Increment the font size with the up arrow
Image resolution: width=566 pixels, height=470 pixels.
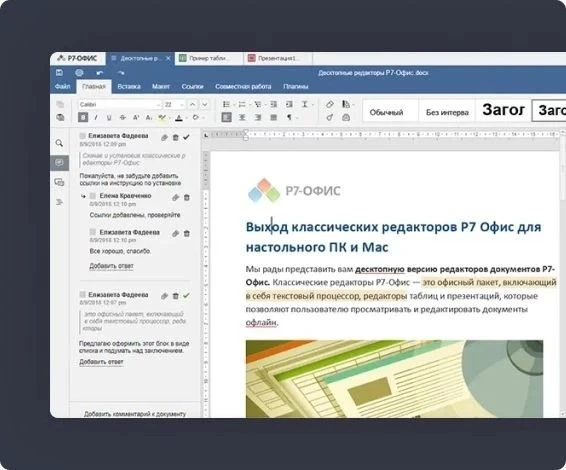(x=192, y=104)
